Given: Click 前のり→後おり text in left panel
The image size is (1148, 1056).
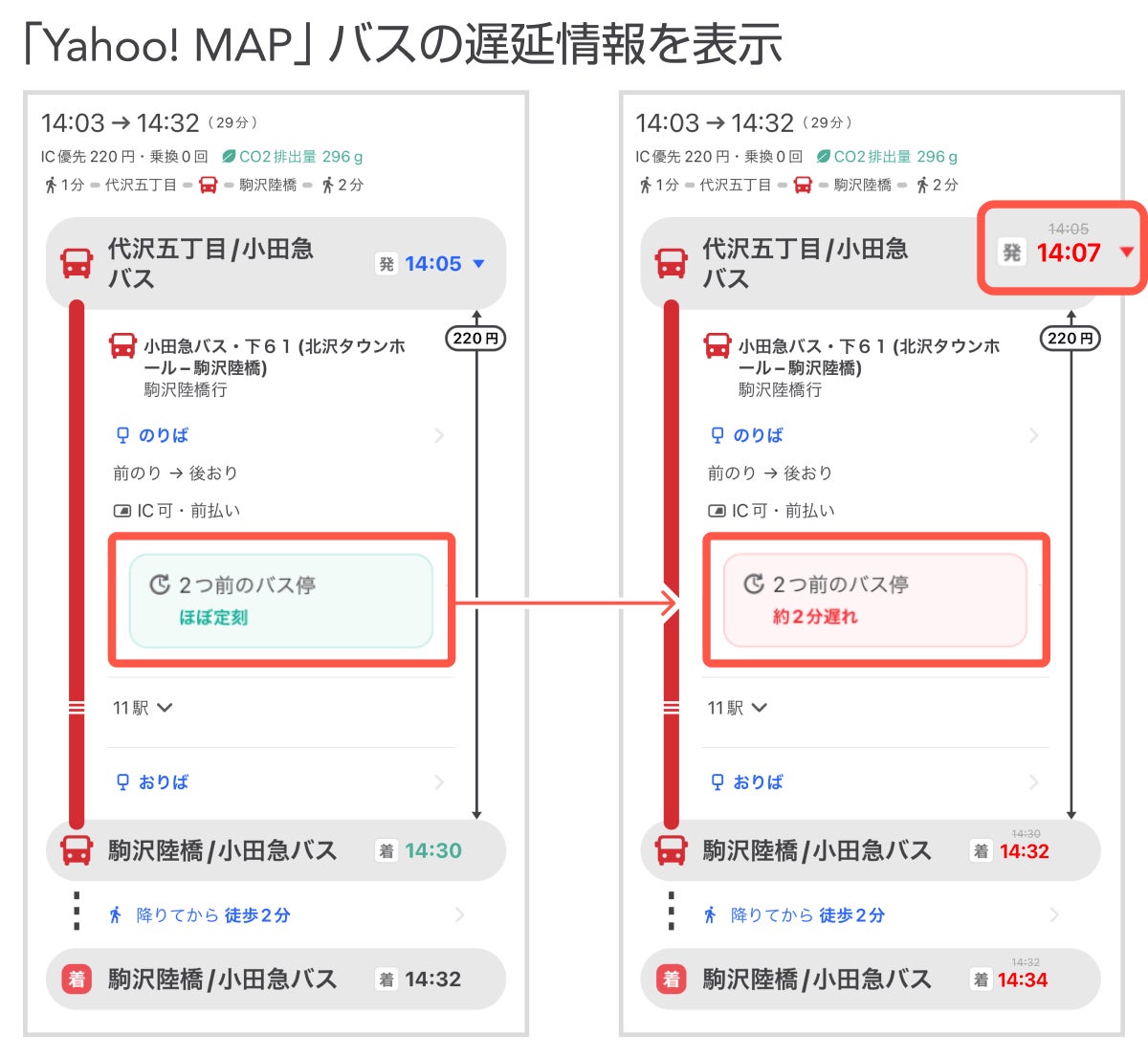Looking at the screenshot, I should point(175,473).
